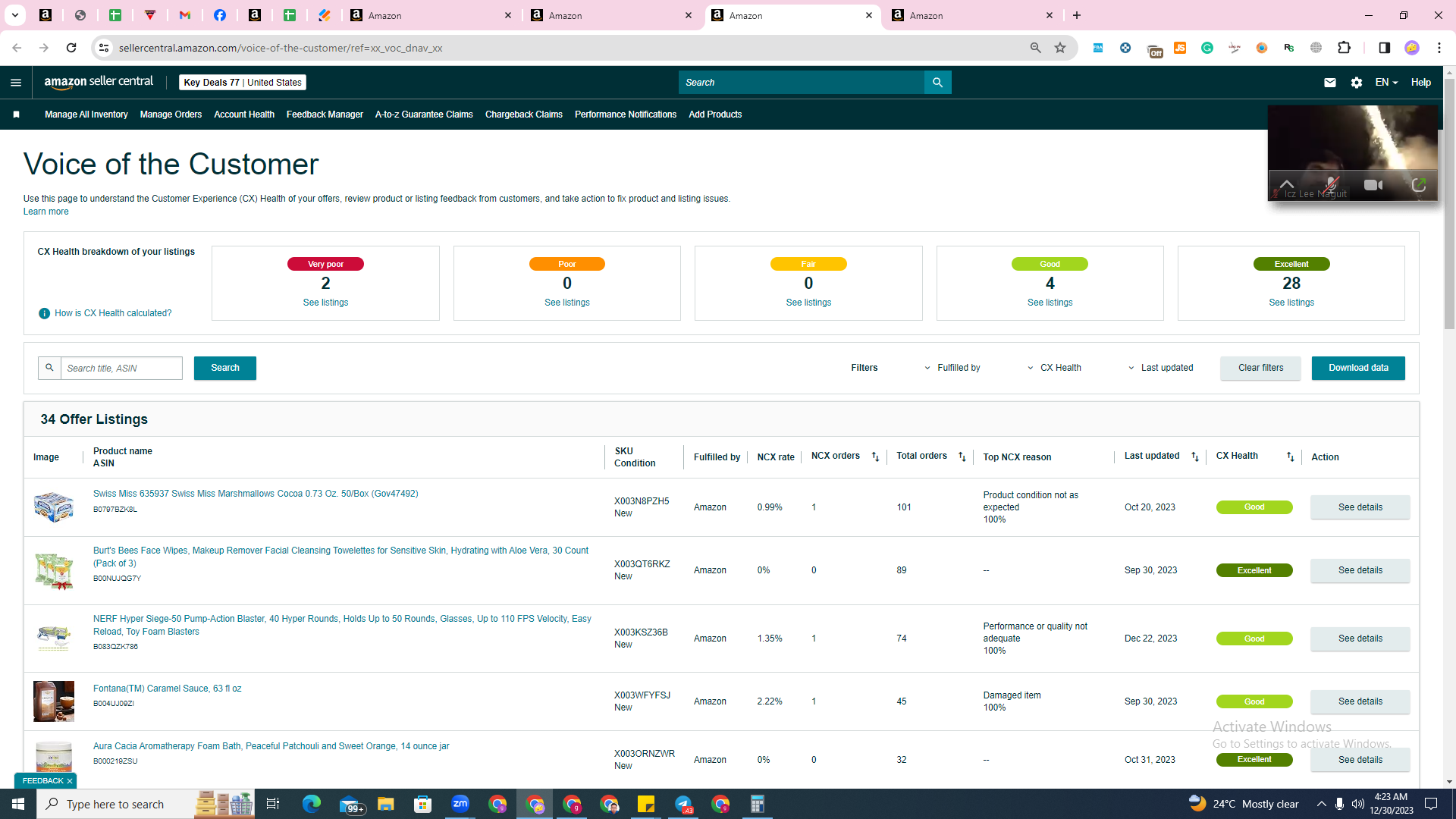The height and width of the screenshot is (819, 1456).
Task: Reload the current page
Action: tap(71, 48)
